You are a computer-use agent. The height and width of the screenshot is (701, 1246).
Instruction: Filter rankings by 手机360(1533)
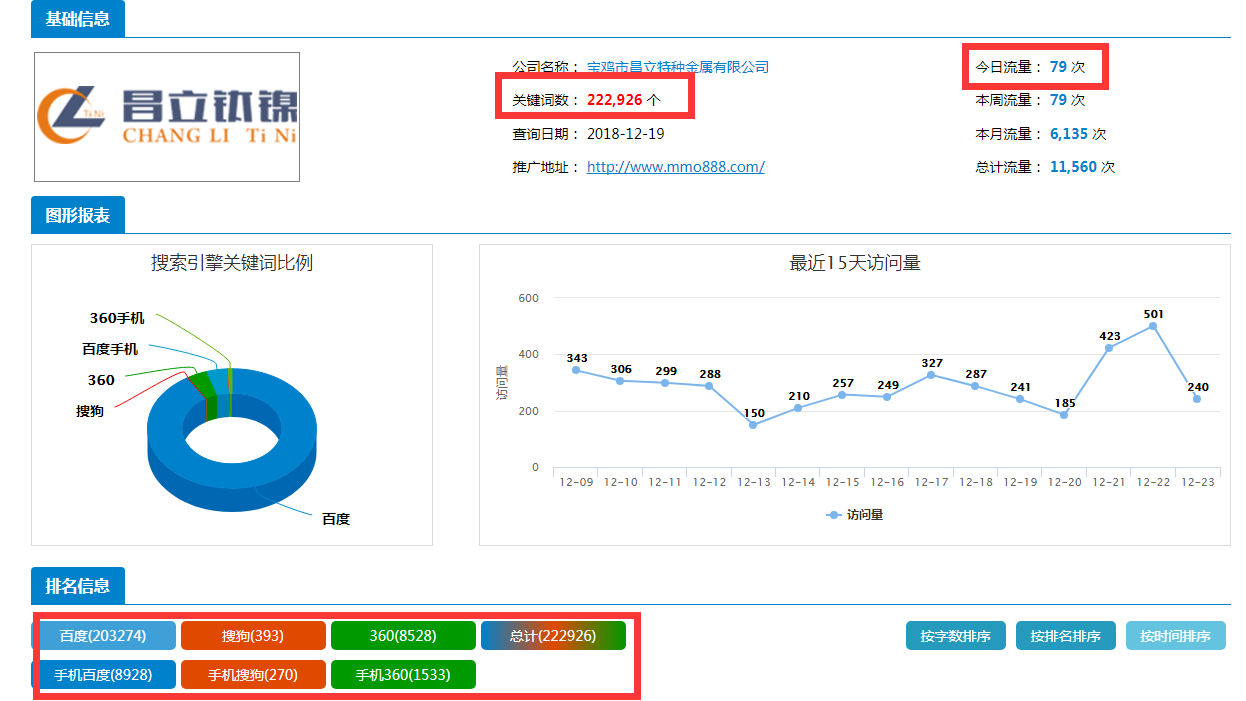pyautogui.click(x=403, y=675)
